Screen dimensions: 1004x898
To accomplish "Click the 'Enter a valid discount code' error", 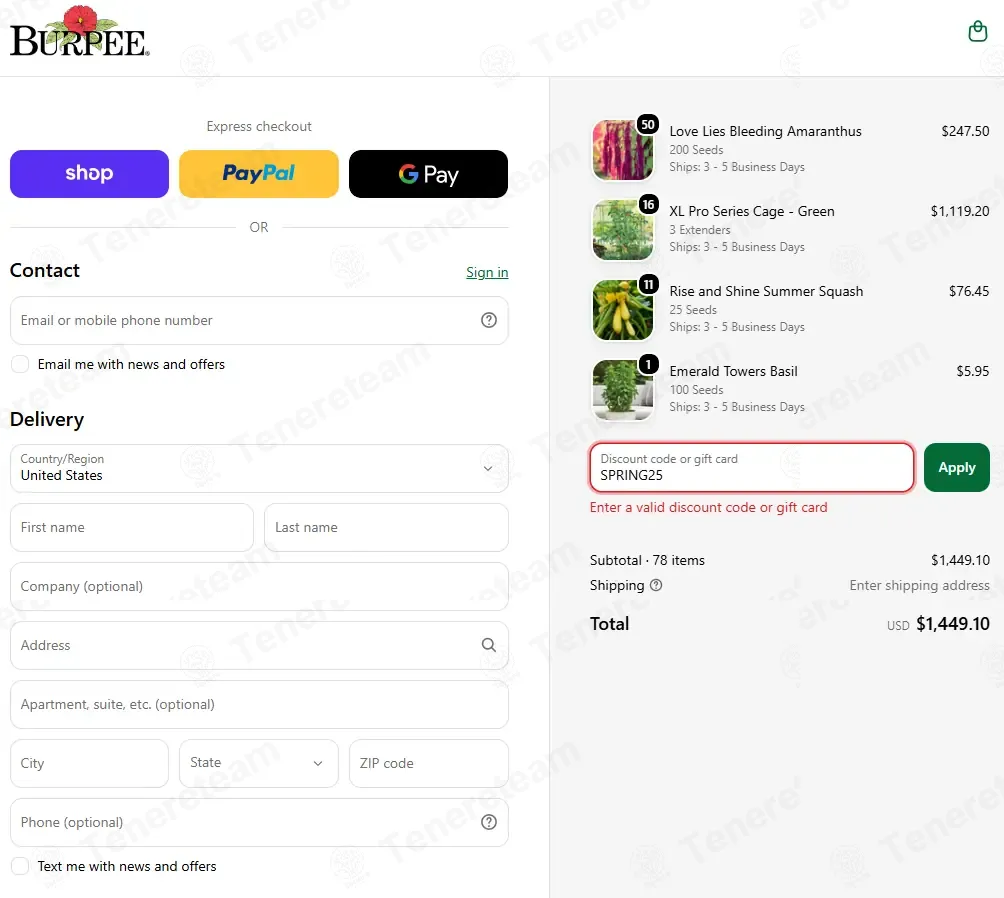I will [708, 507].
